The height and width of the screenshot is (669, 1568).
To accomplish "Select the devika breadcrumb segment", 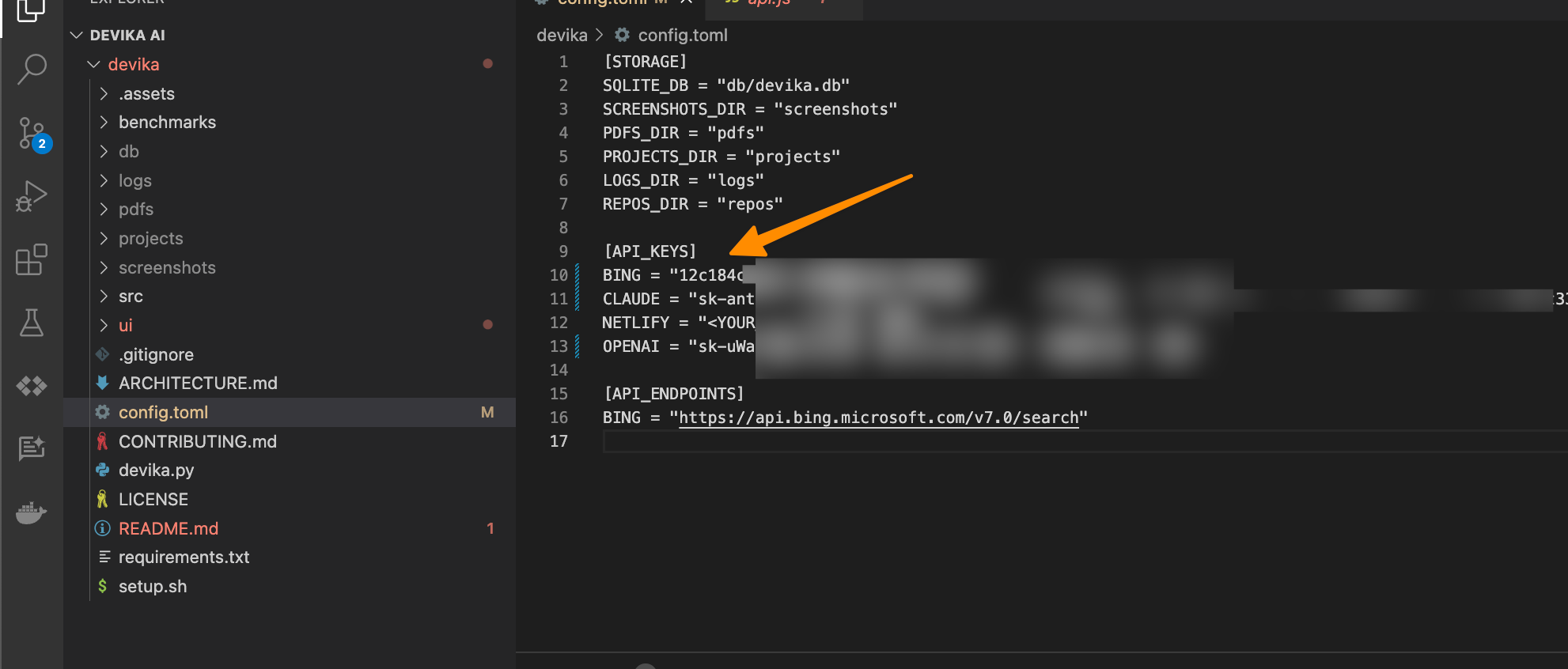I will tap(562, 36).
